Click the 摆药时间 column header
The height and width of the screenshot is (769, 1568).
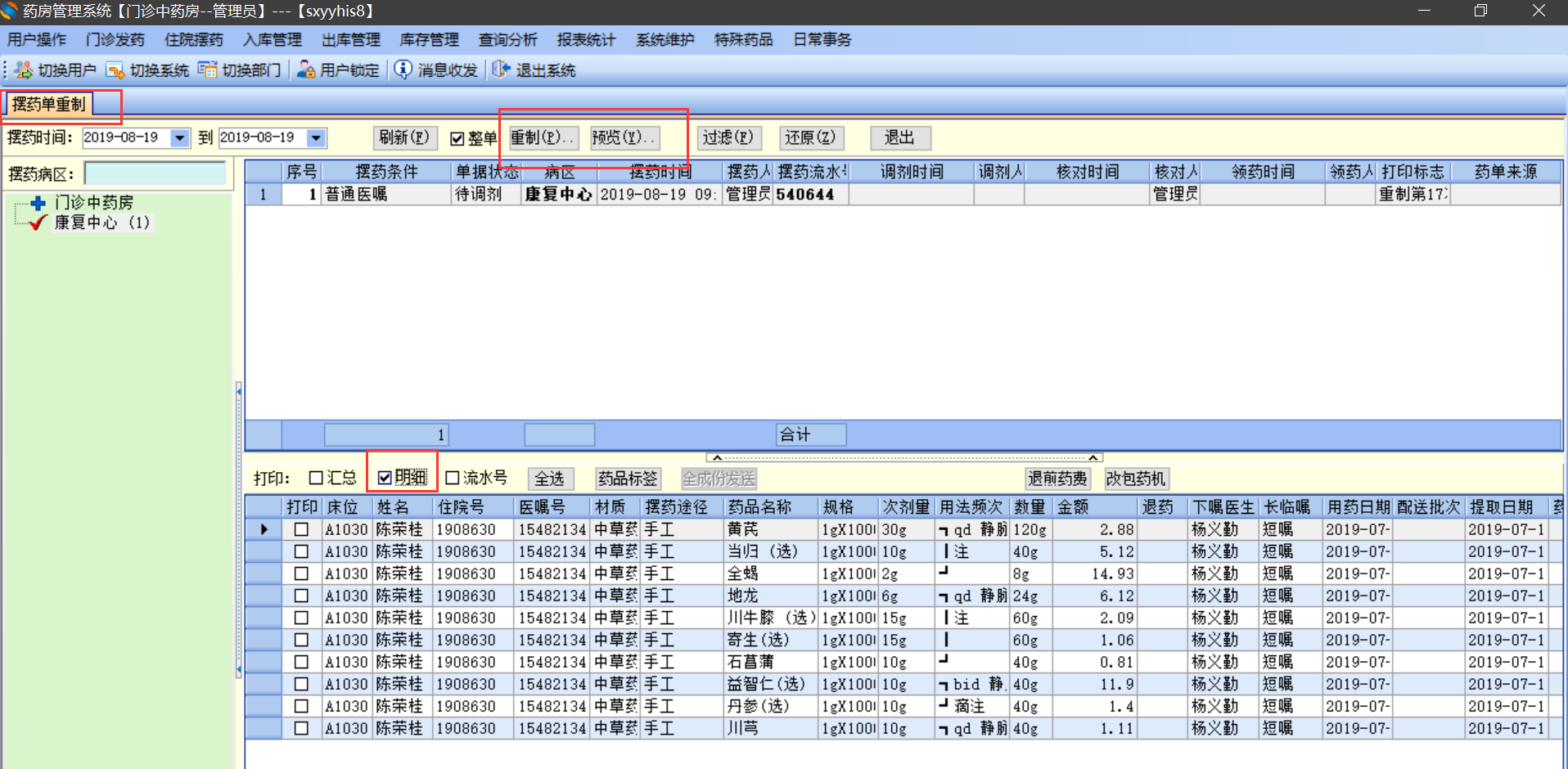coord(660,172)
